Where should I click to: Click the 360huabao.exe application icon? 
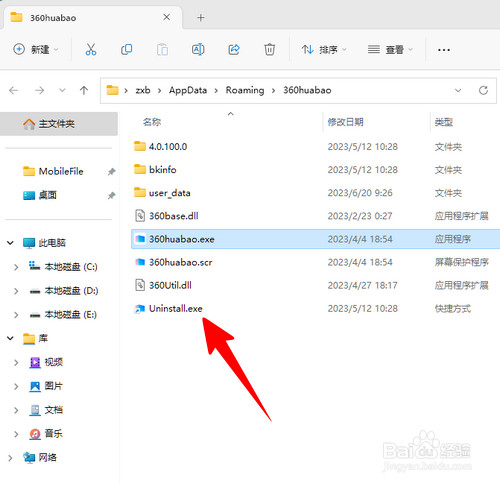click(140, 239)
